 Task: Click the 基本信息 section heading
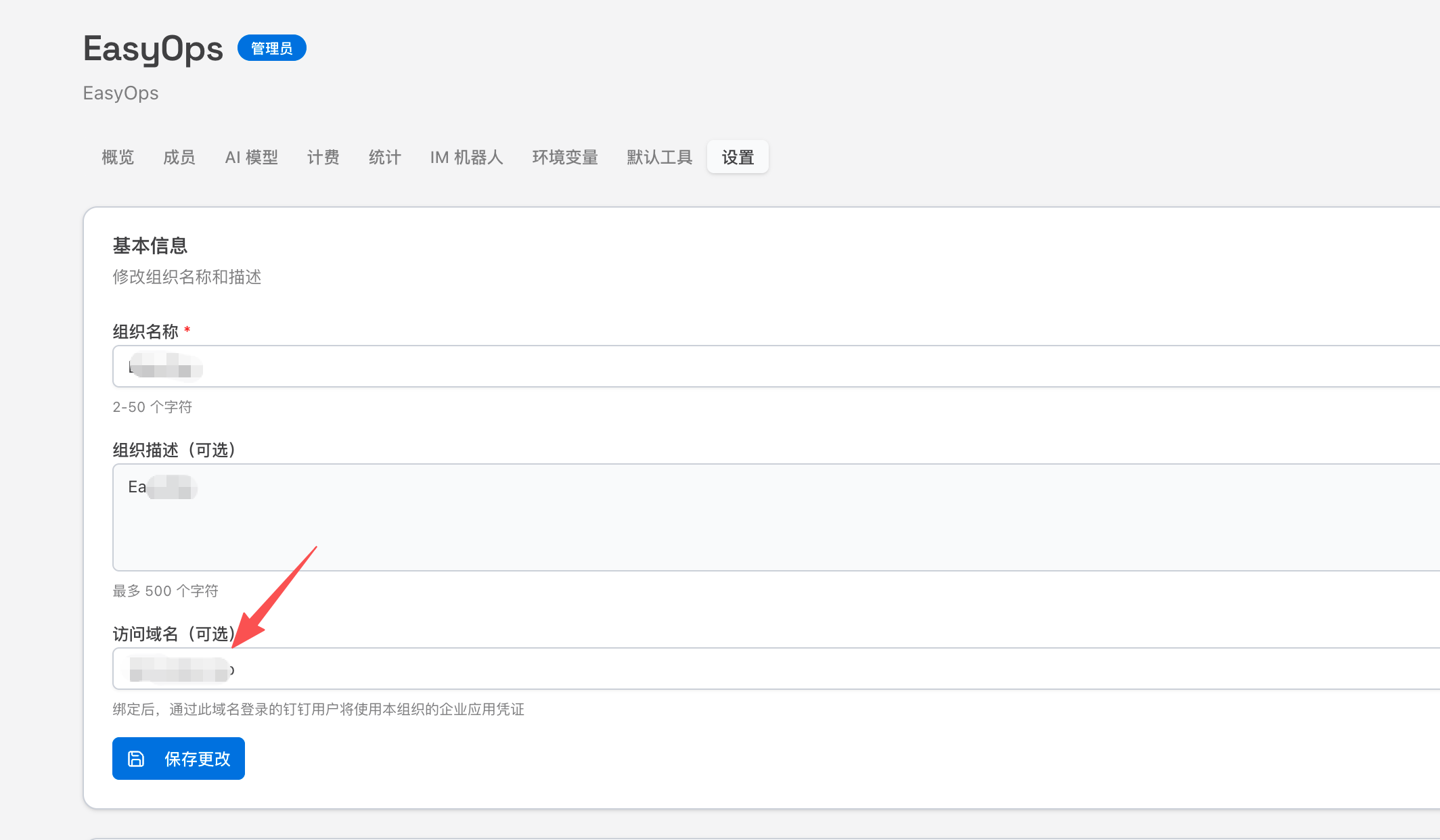point(150,246)
